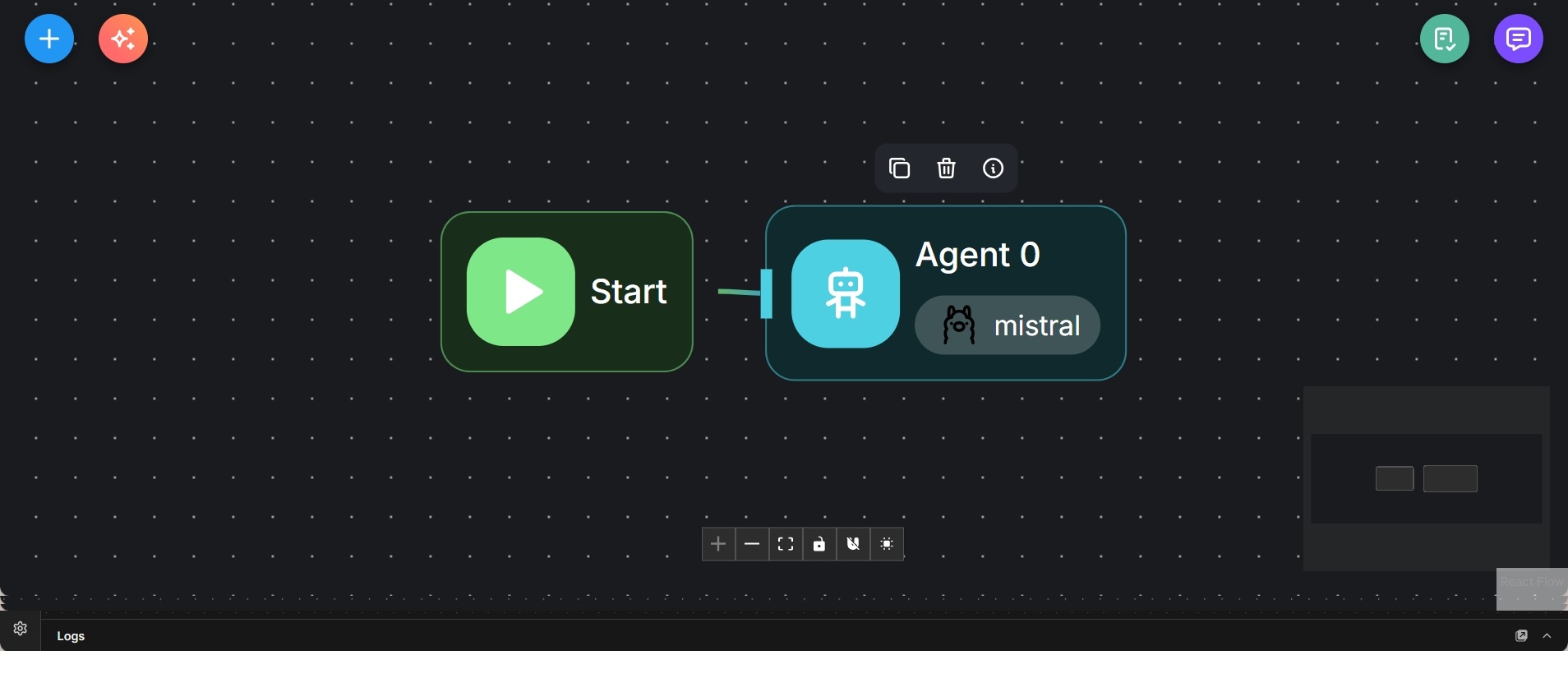Image resolution: width=1568 pixels, height=692 pixels.
Task: Show Agent 0 info via info icon
Action: tap(994, 169)
